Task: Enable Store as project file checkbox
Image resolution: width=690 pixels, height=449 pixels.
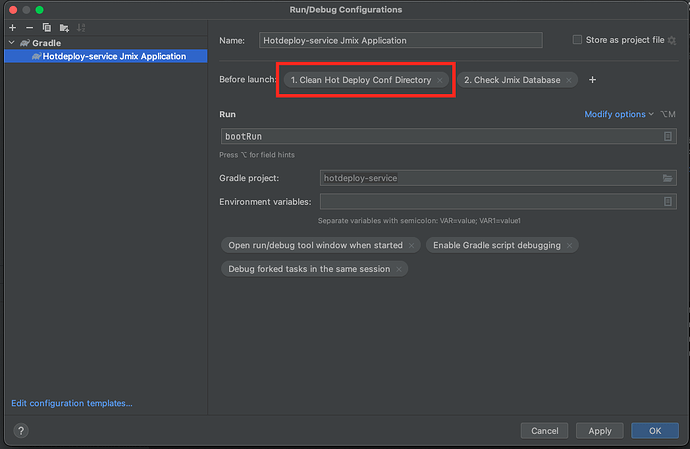Action: [577, 40]
